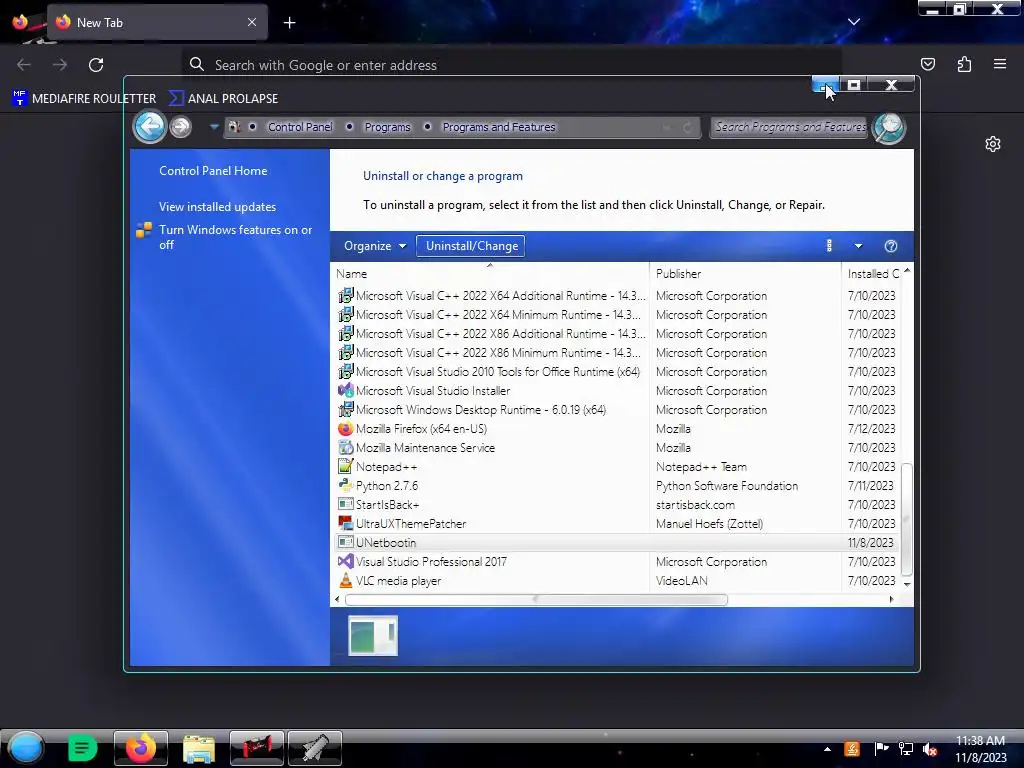Image resolution: width=1024 pixels, height=768 pixels.
Task: Click the muted volume tray icon
Action: point(930,749)
